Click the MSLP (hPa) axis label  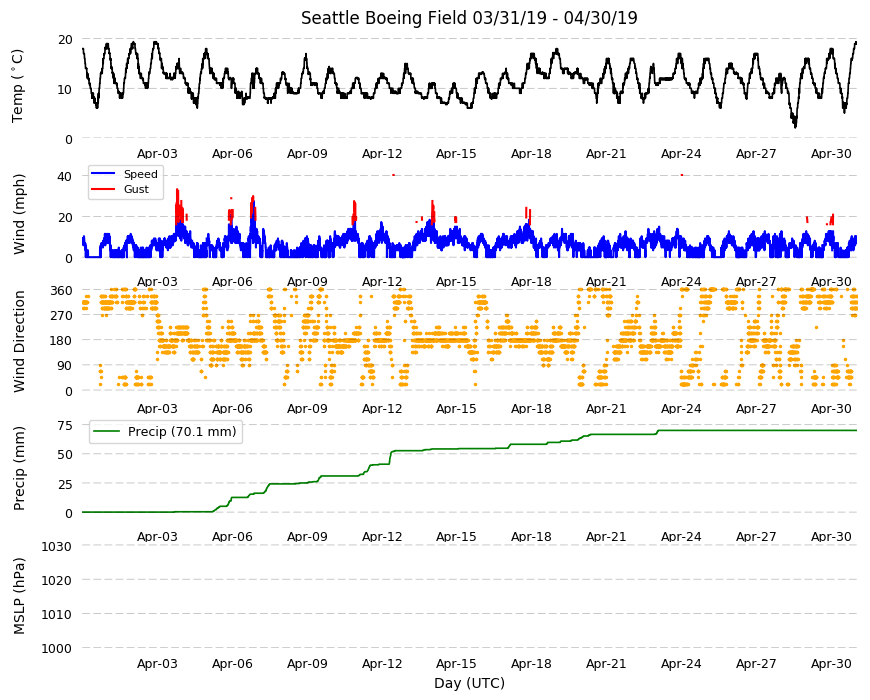pyautogui.click(x=19, y=596)
